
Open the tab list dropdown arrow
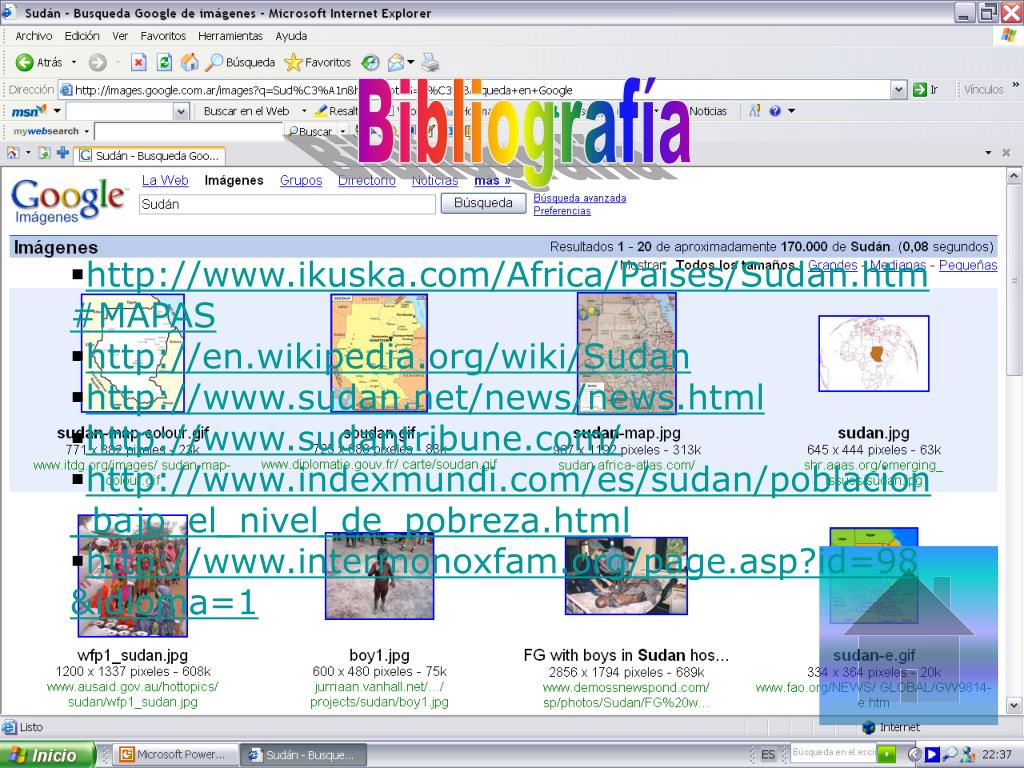pos(988,153)
